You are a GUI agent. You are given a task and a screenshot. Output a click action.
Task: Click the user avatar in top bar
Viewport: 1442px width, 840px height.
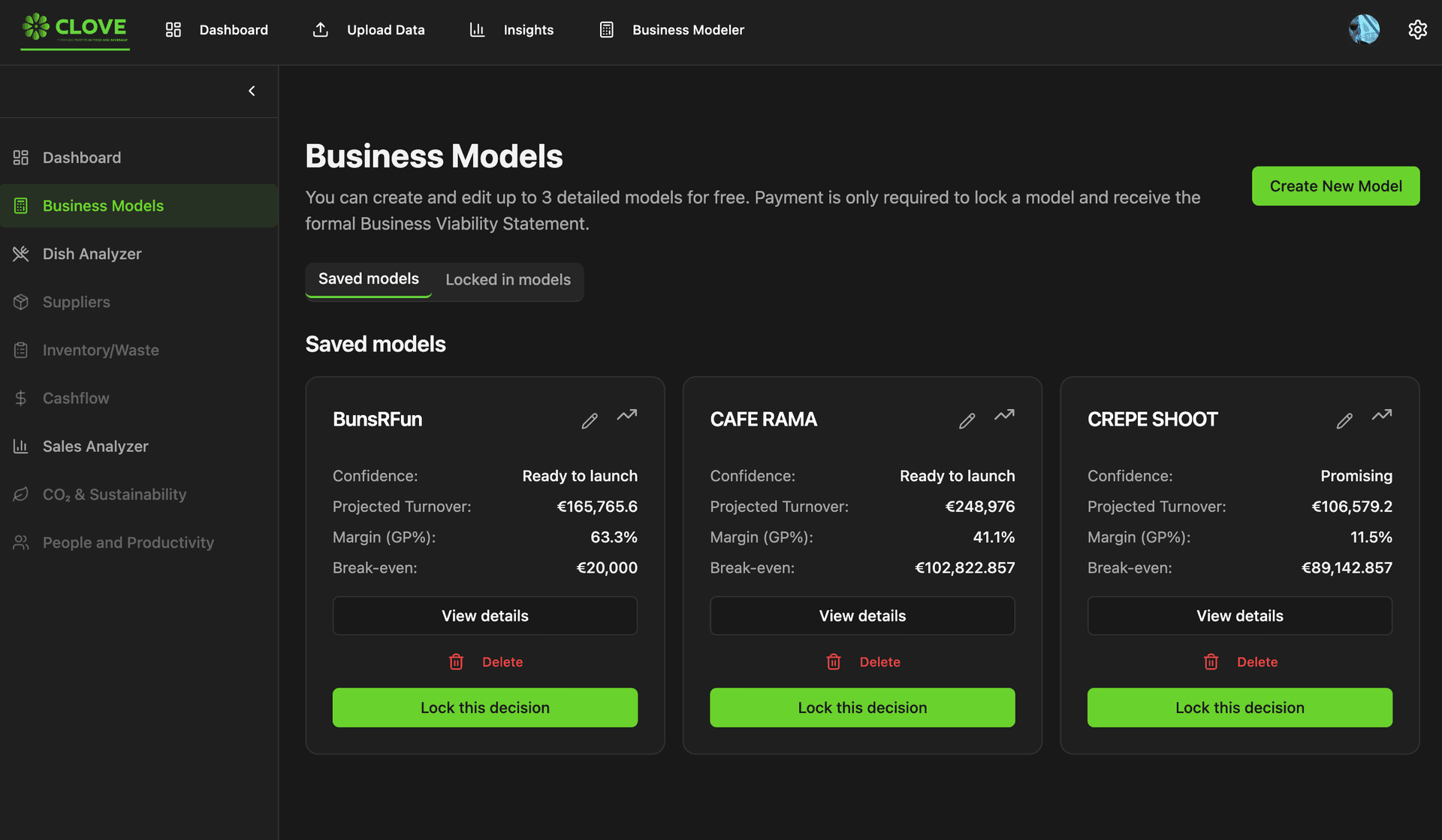click(x=1364, y=30)
